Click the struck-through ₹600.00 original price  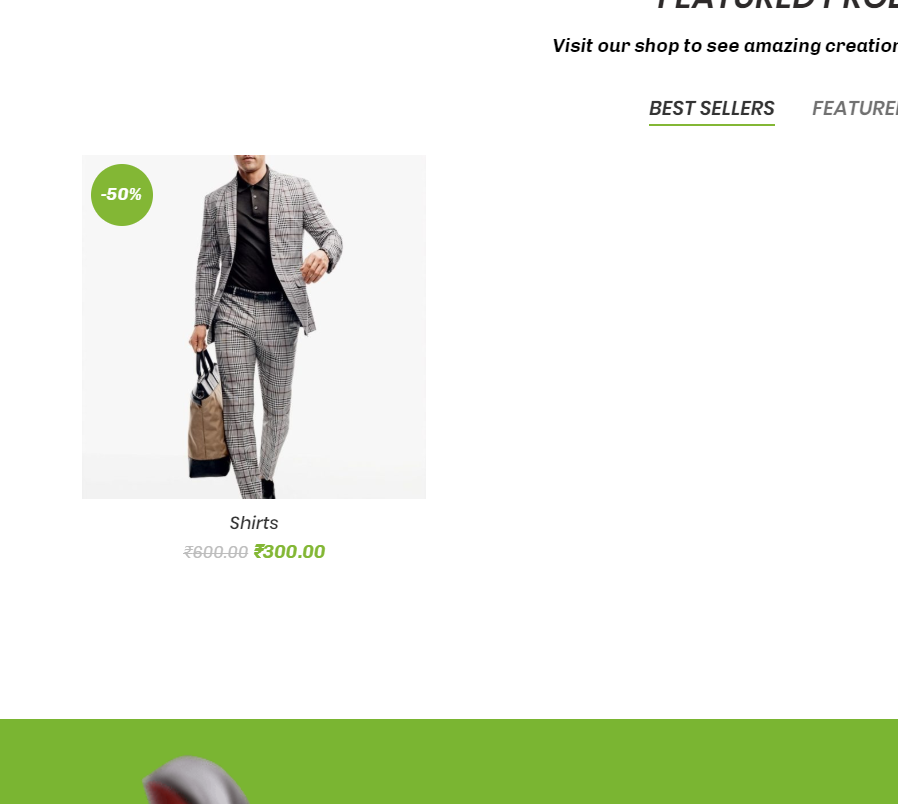[x=215, y=552]
